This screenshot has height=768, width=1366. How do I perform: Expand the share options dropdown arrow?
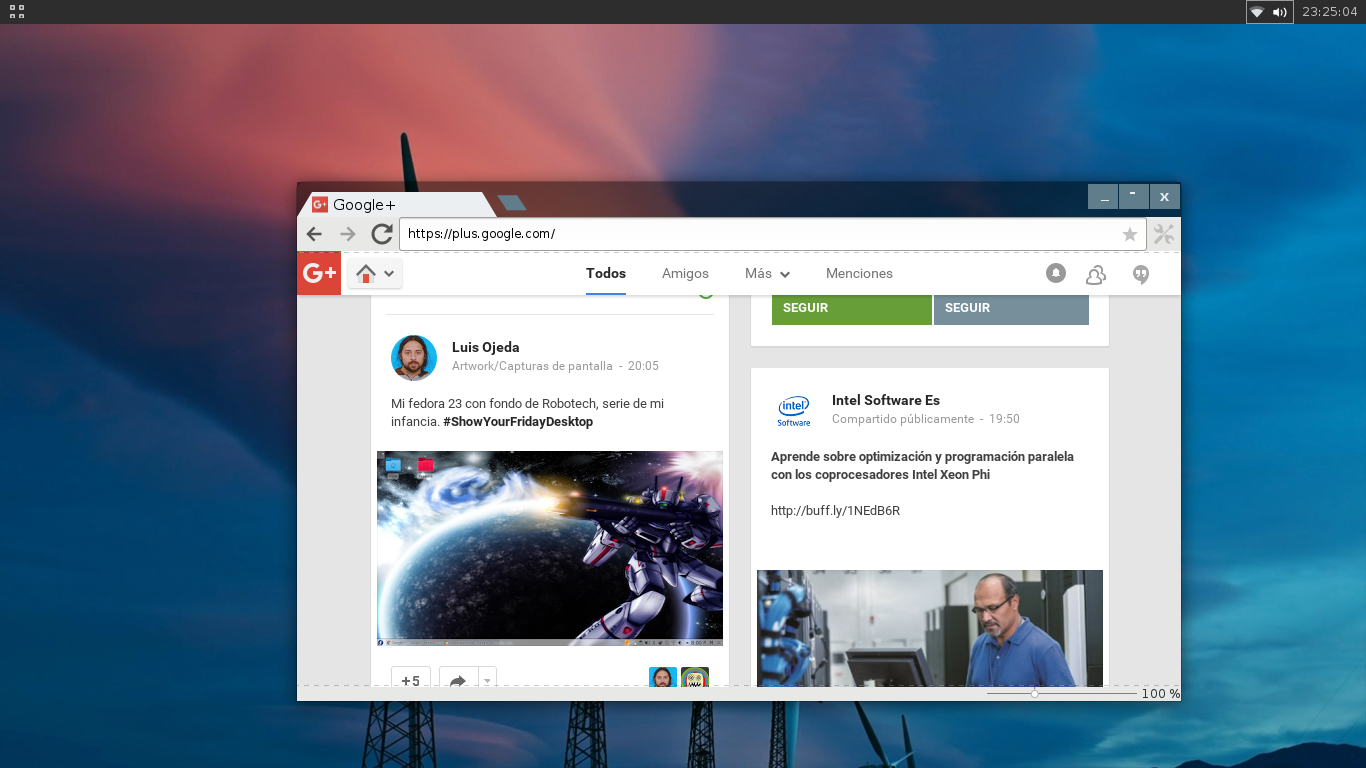point(488,678)
